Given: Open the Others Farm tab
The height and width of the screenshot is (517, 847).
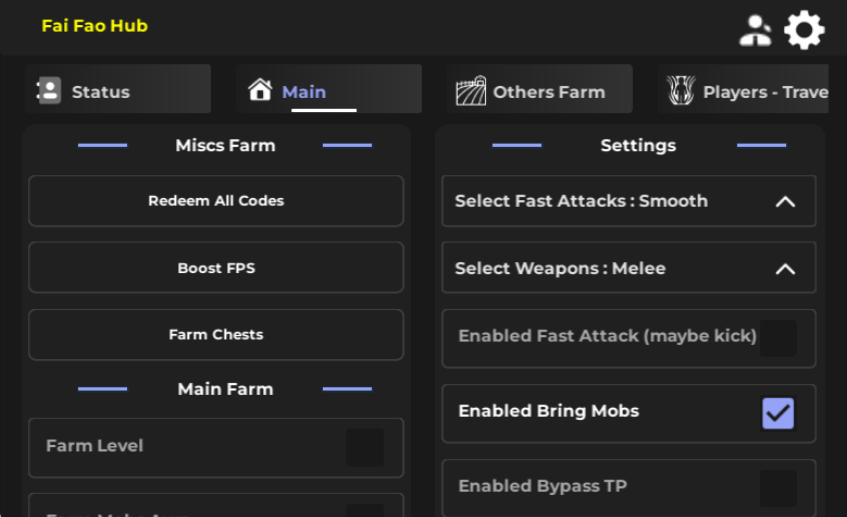Looking at the screenshot, I should click(540, 89).
